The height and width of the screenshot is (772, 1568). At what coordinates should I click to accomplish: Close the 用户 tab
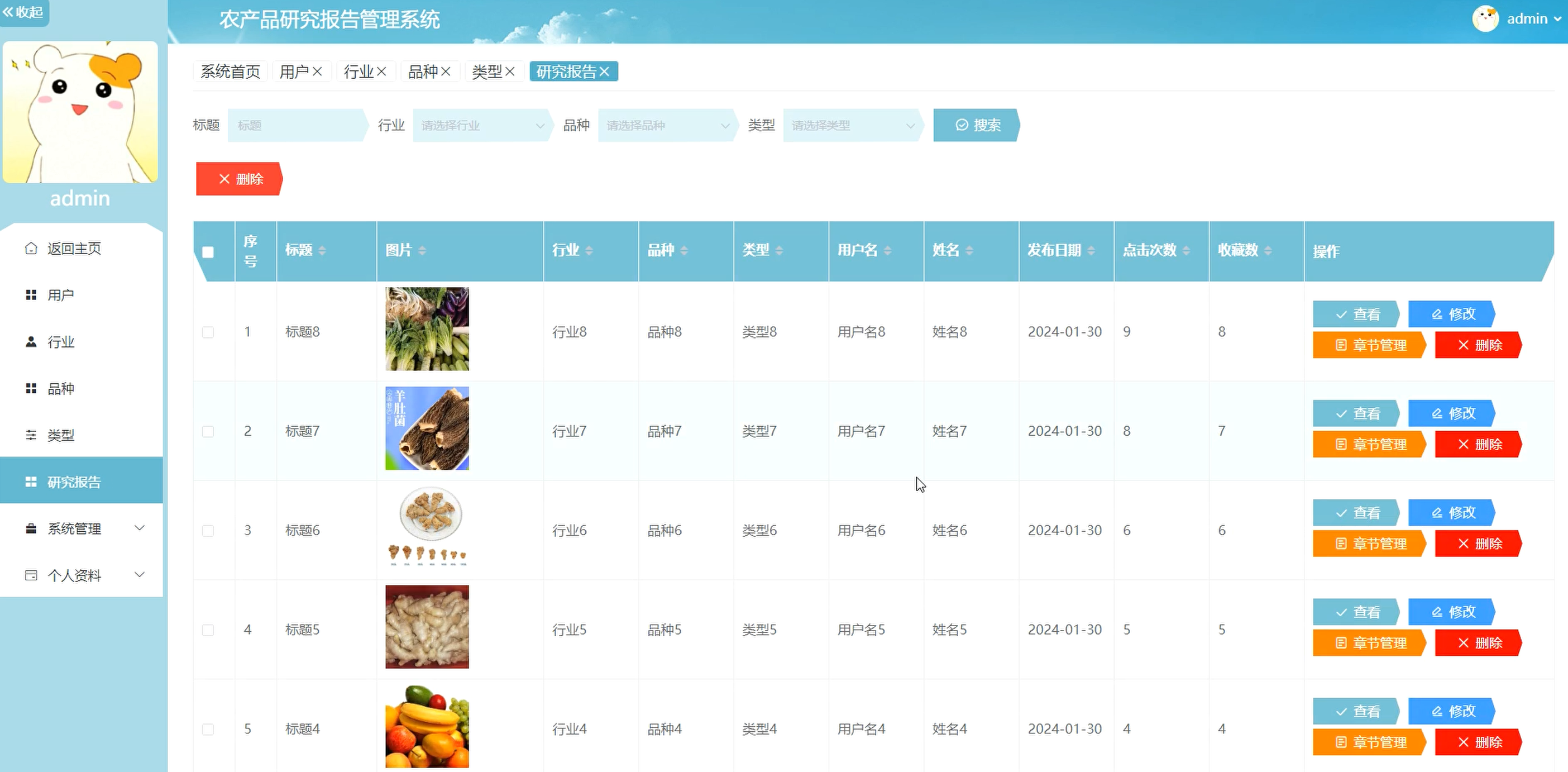pos(317,72)
